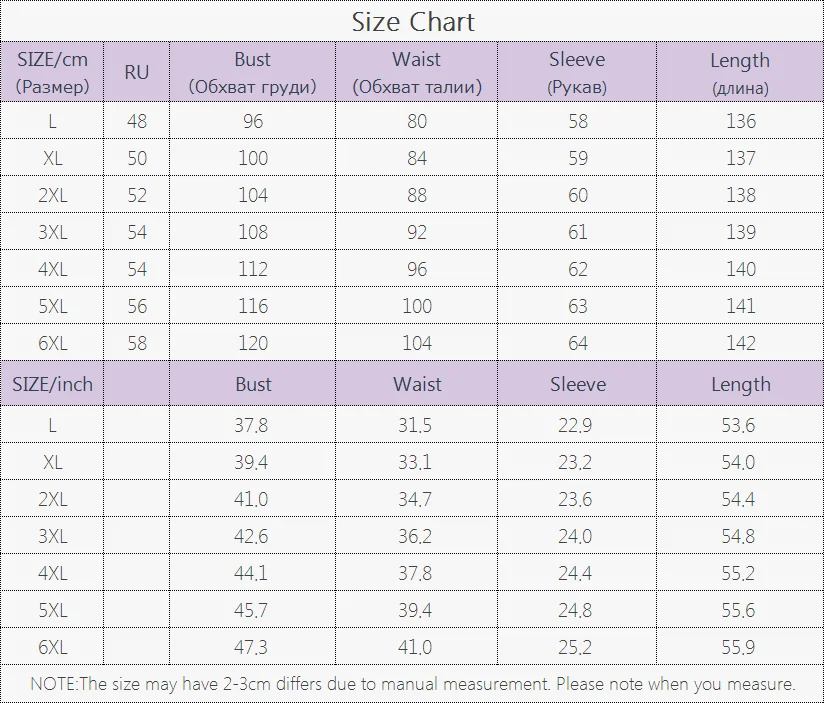Click the Waist (Обхват талии) header
The height and width of the screenshot is (703, 824).
coord(417,72)
